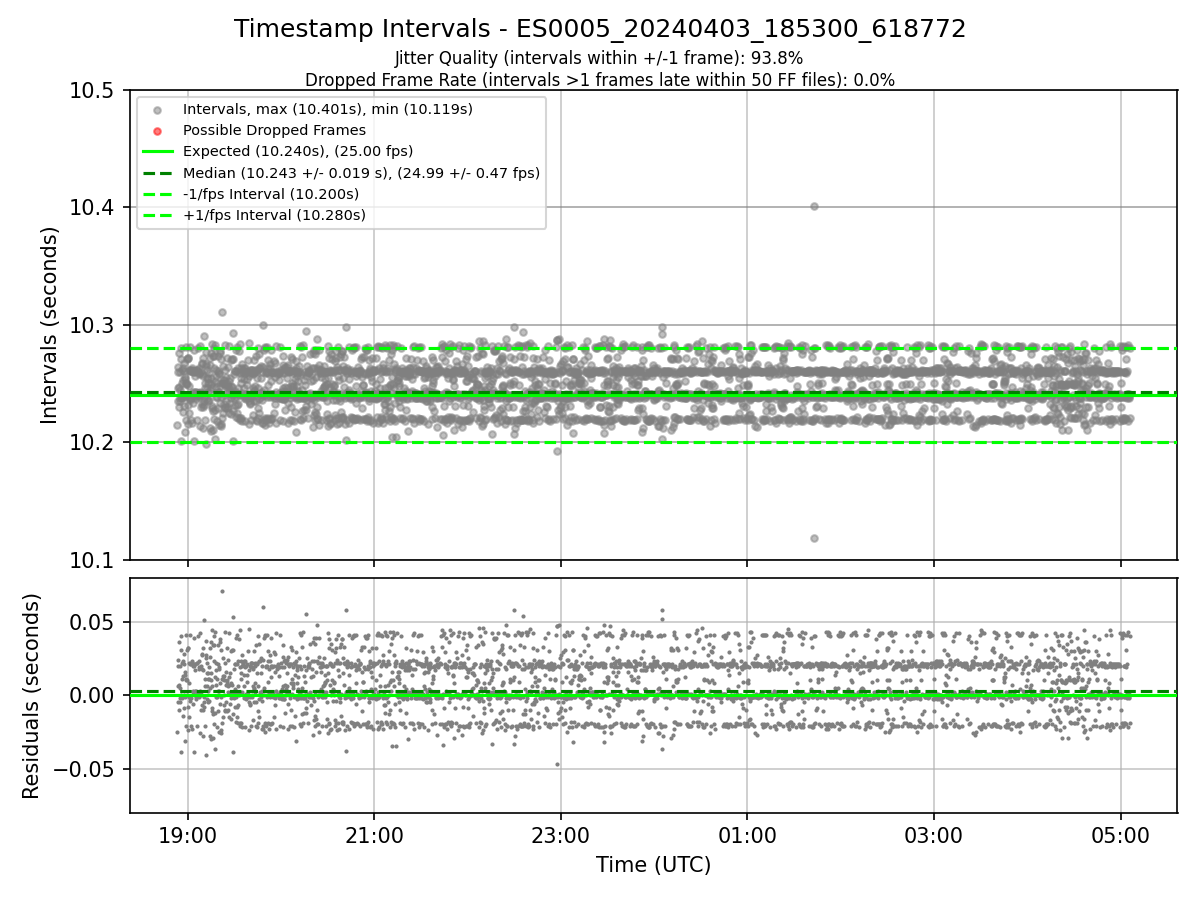Click legend entry starting 'Median (10.243 +/- 0.019 s)'

click(361, 173)
